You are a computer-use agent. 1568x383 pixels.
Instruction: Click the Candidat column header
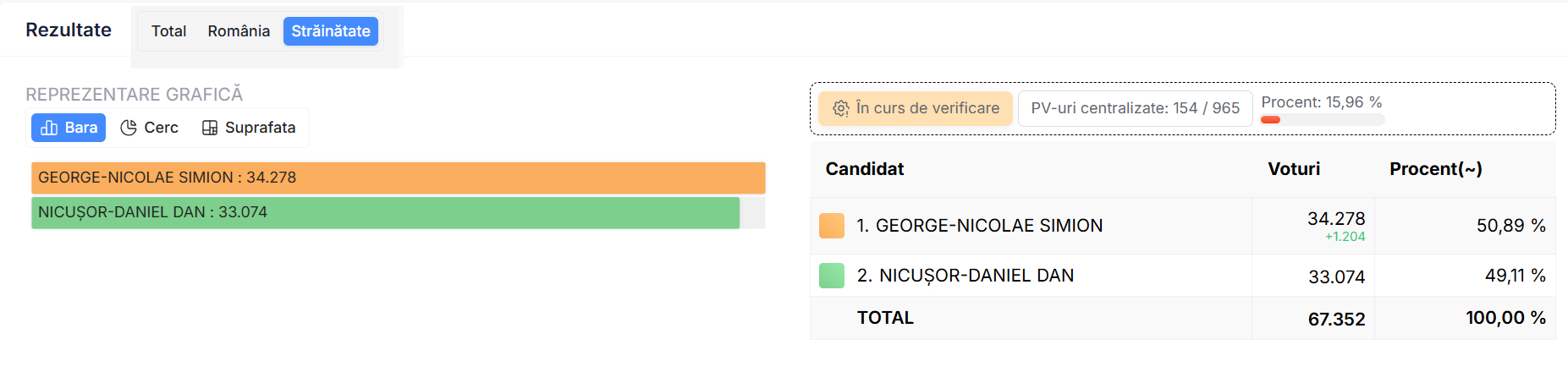coord(864,169)
